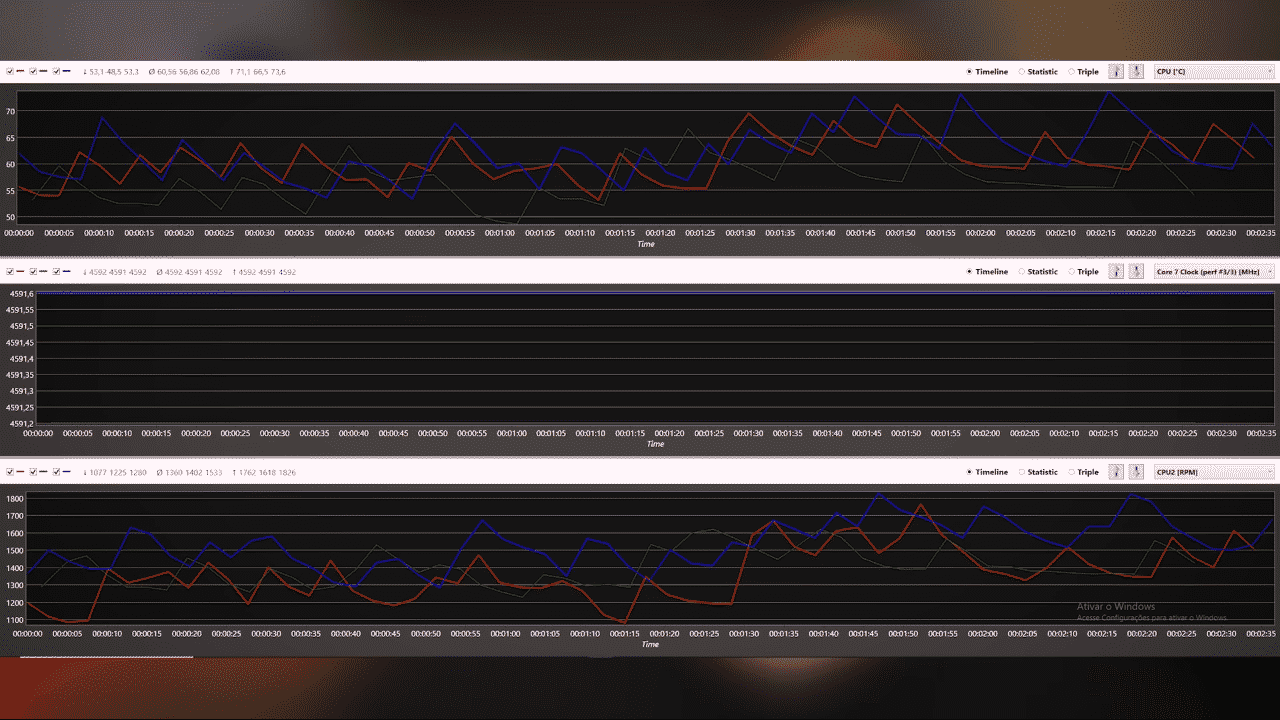Screen dimensions: 1280x720
Task: Click the second graph icon button adjacent to CPU (°C) dropdown
Action: tap(1136, 71)
